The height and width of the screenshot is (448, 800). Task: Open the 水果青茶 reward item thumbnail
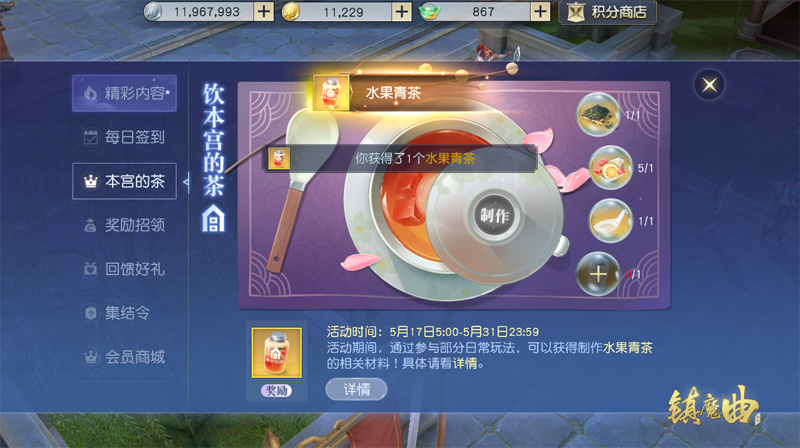(277, 353)
